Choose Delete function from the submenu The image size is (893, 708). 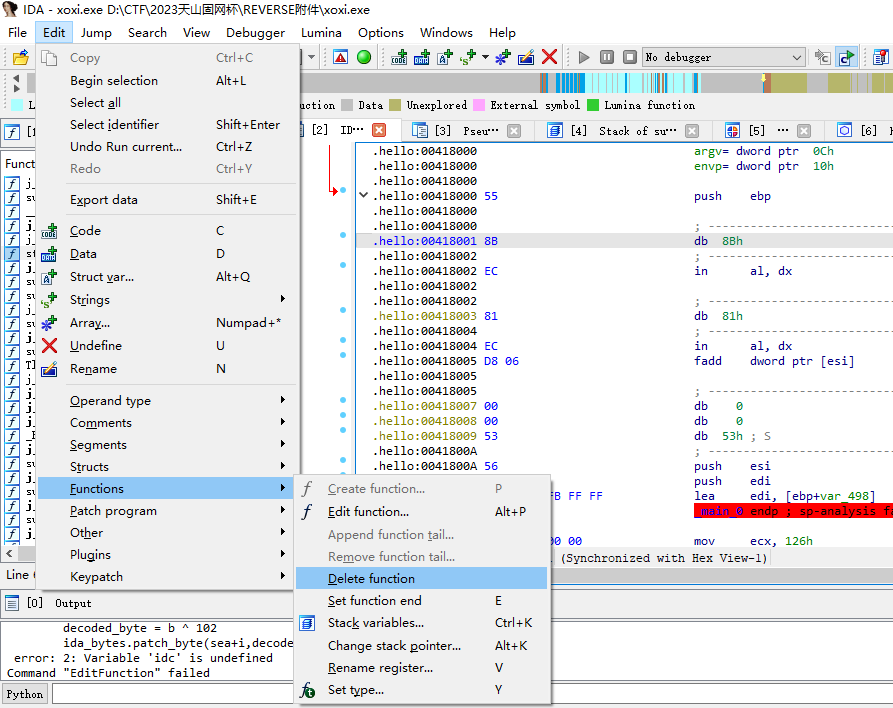[371, 579]
